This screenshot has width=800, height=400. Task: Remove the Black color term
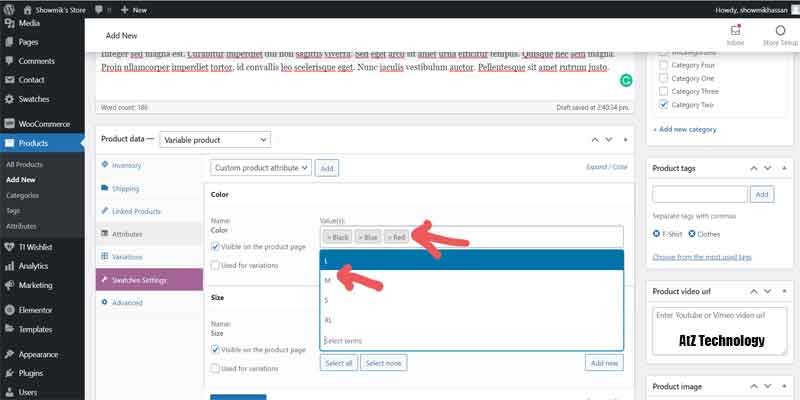[x=329, y=237]
